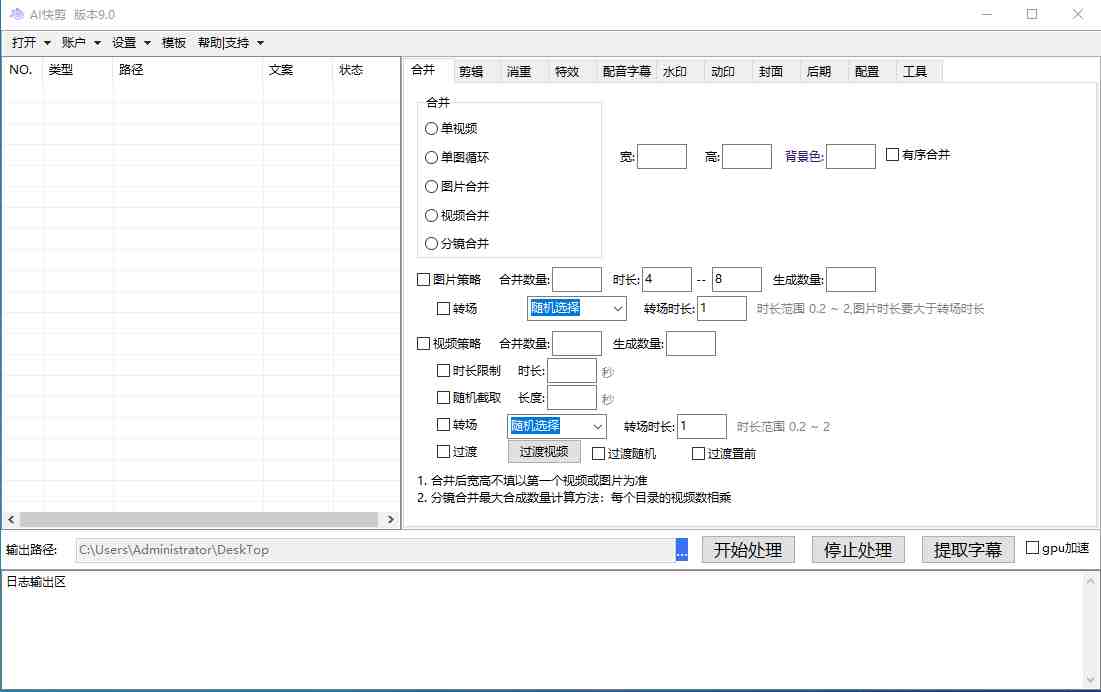The height and width of the screenshot is (692, 1101).
Task: Select the 单视频 mode radio button
Action: (x=430, y=128)
